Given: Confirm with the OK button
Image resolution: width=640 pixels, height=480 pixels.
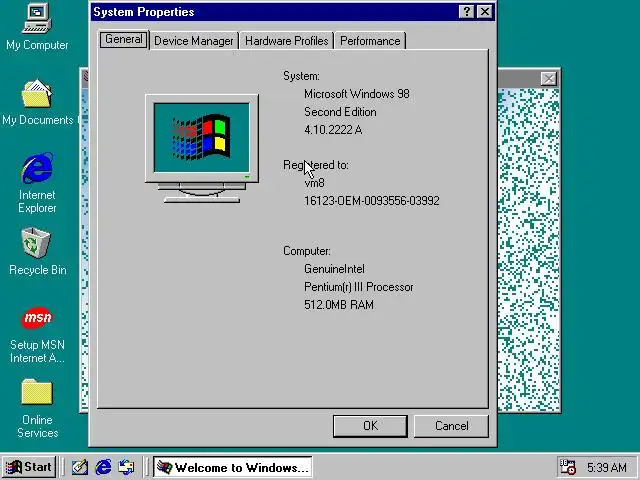Looking at the screenshot, I should [370, 426].
